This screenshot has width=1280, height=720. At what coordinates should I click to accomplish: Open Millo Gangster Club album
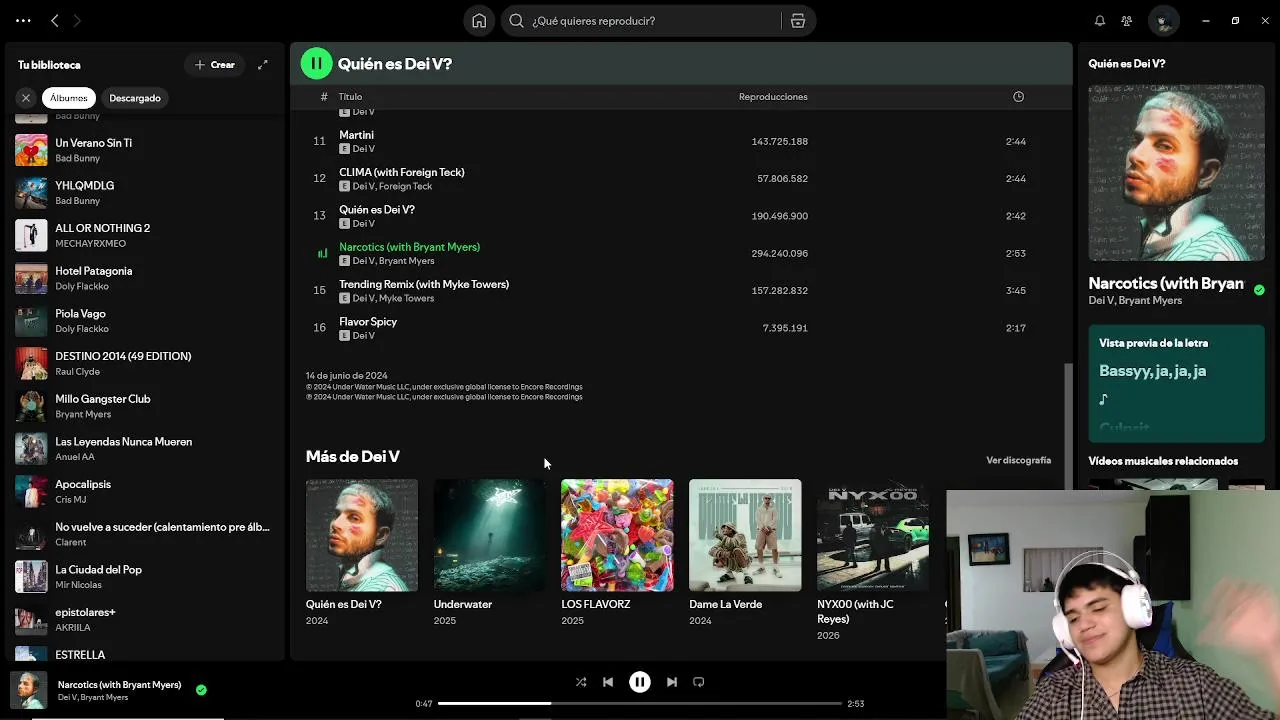[x=146, y=406]
